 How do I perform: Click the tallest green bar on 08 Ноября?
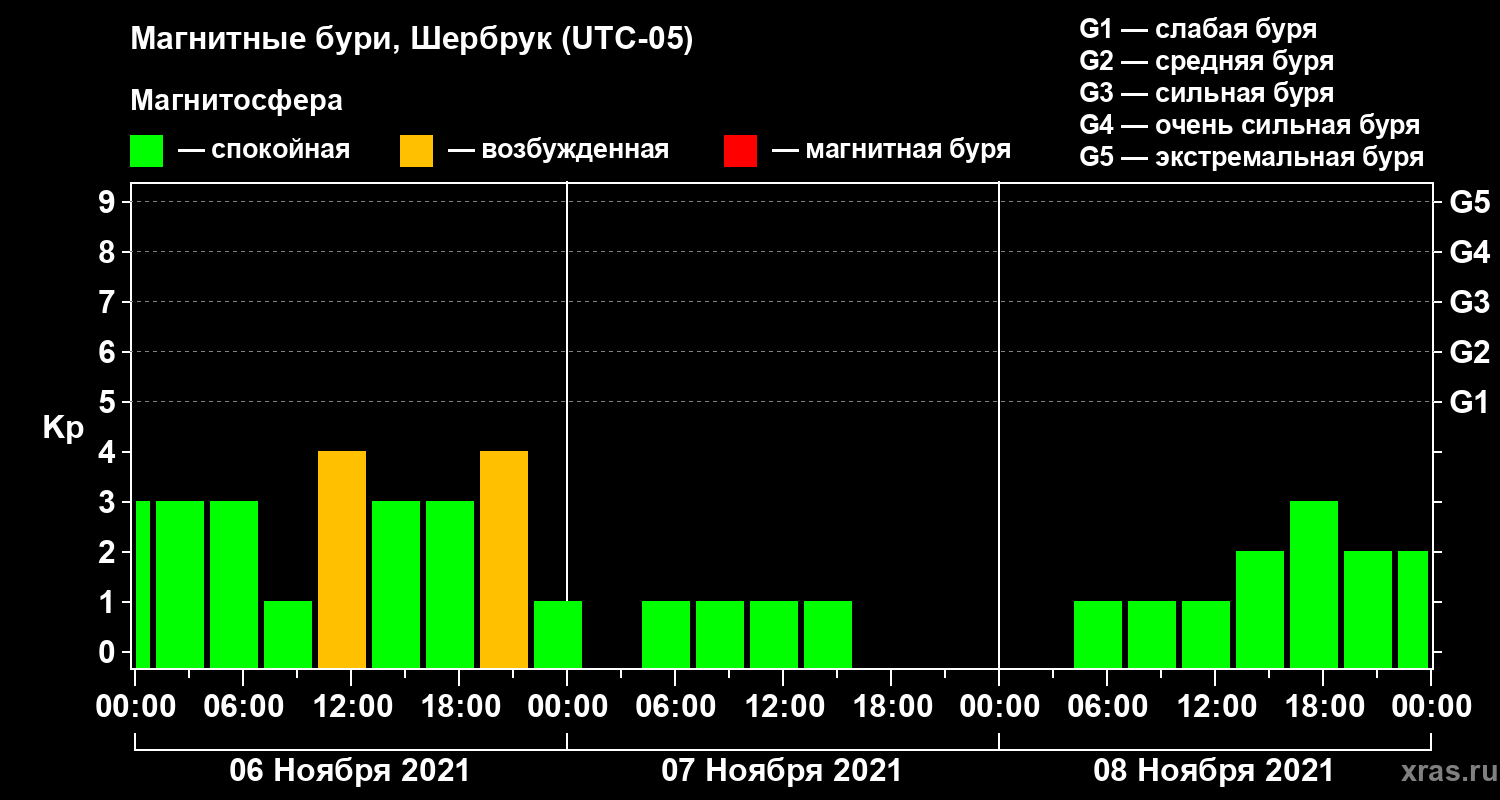[1314, 584]
